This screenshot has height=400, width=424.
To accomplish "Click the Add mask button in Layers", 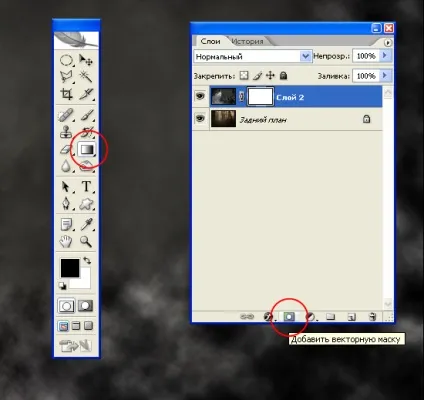I will pyautogui.click(x=289, y=316).
